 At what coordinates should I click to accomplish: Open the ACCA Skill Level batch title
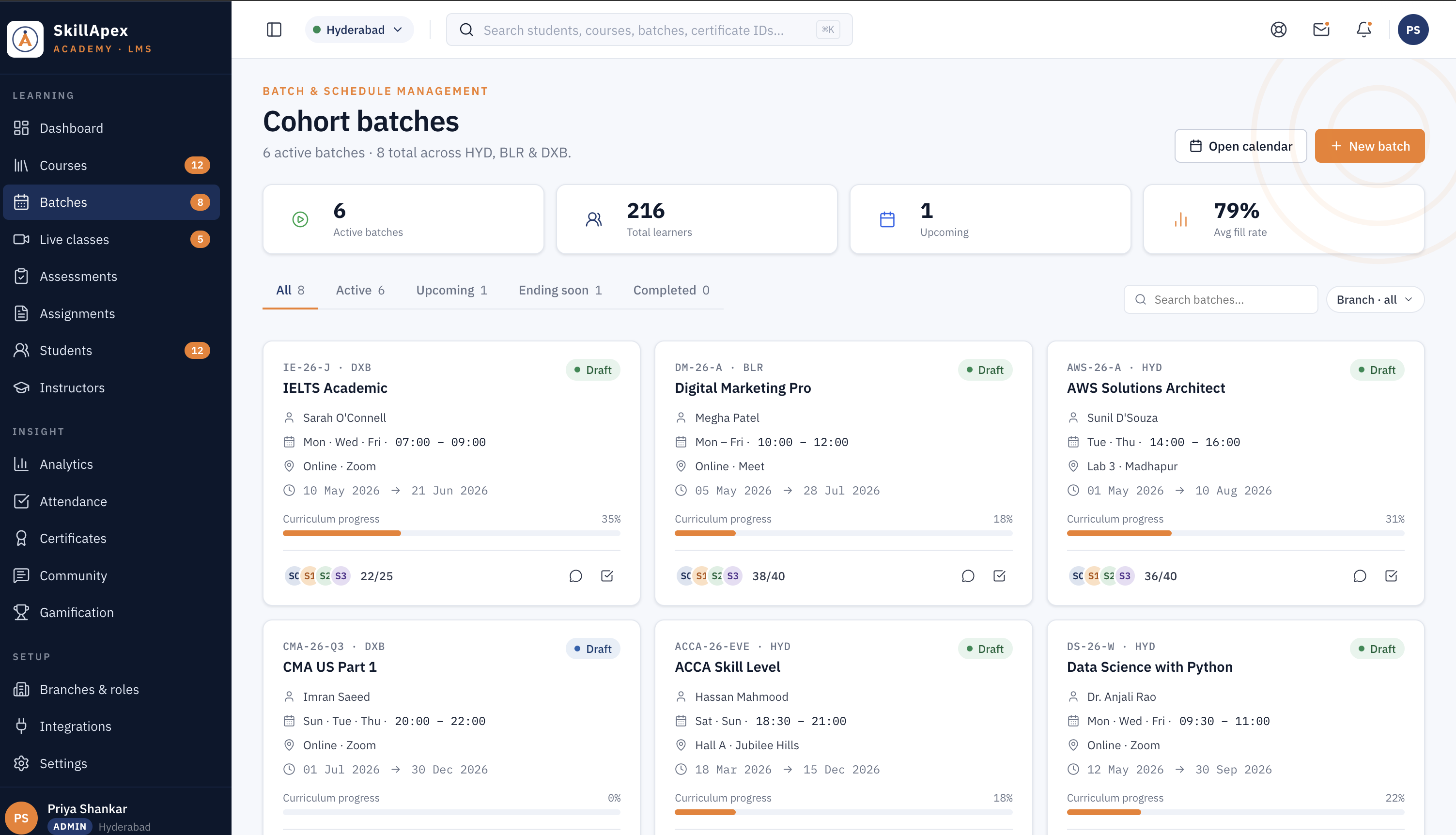727,667
